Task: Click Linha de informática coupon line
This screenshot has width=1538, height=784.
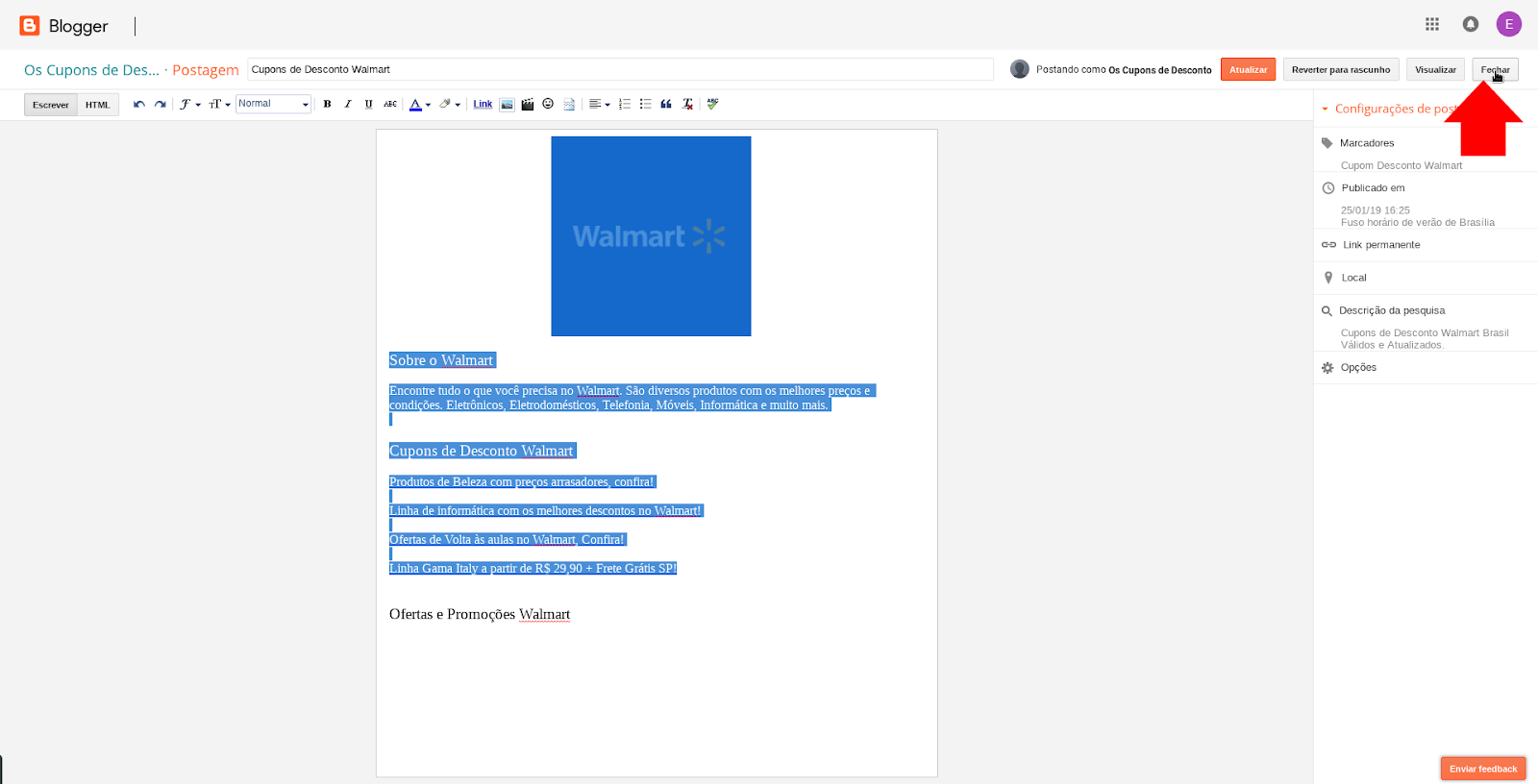Action: [x=546, y=510]
